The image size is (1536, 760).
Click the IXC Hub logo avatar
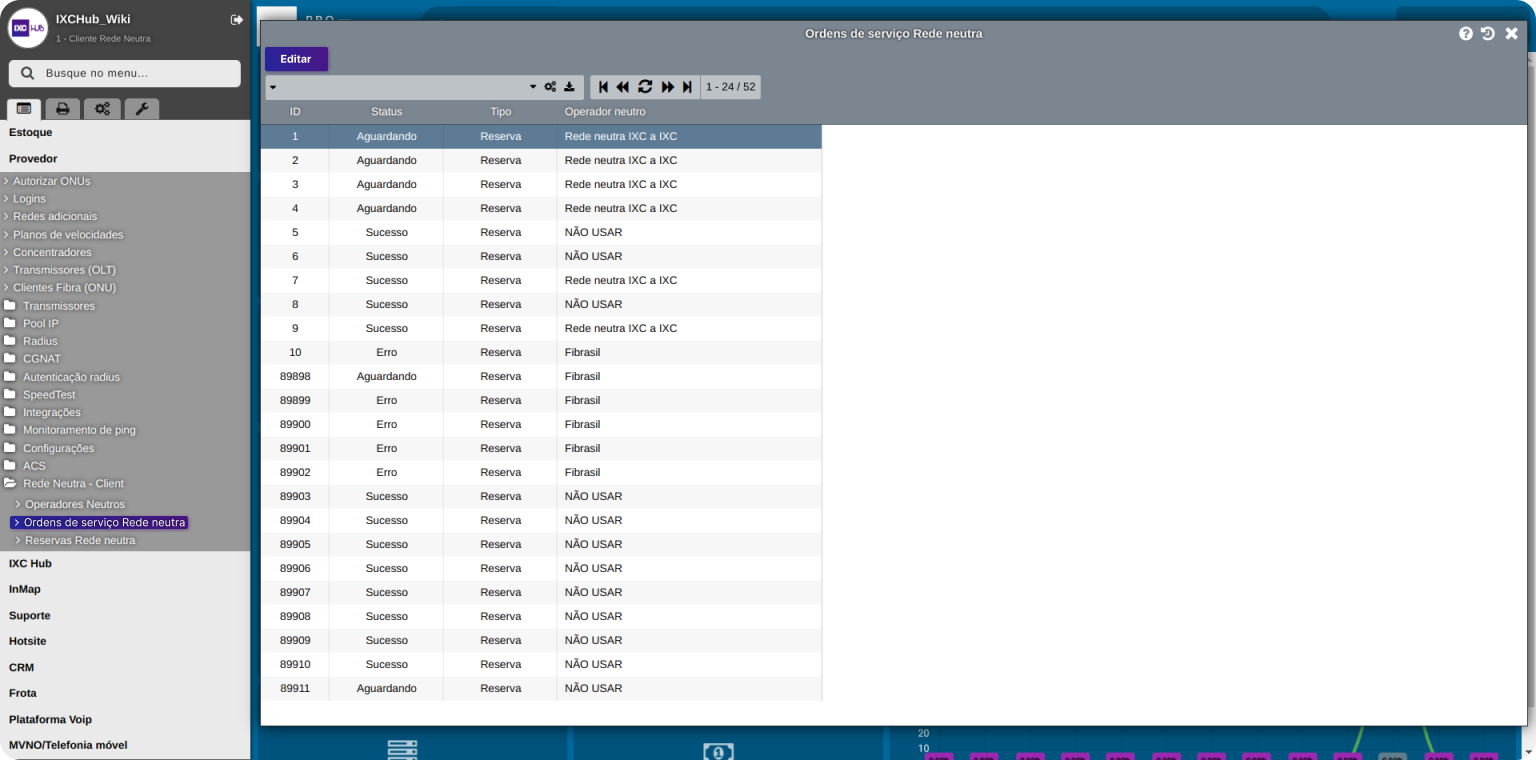[x=28, y=28]
